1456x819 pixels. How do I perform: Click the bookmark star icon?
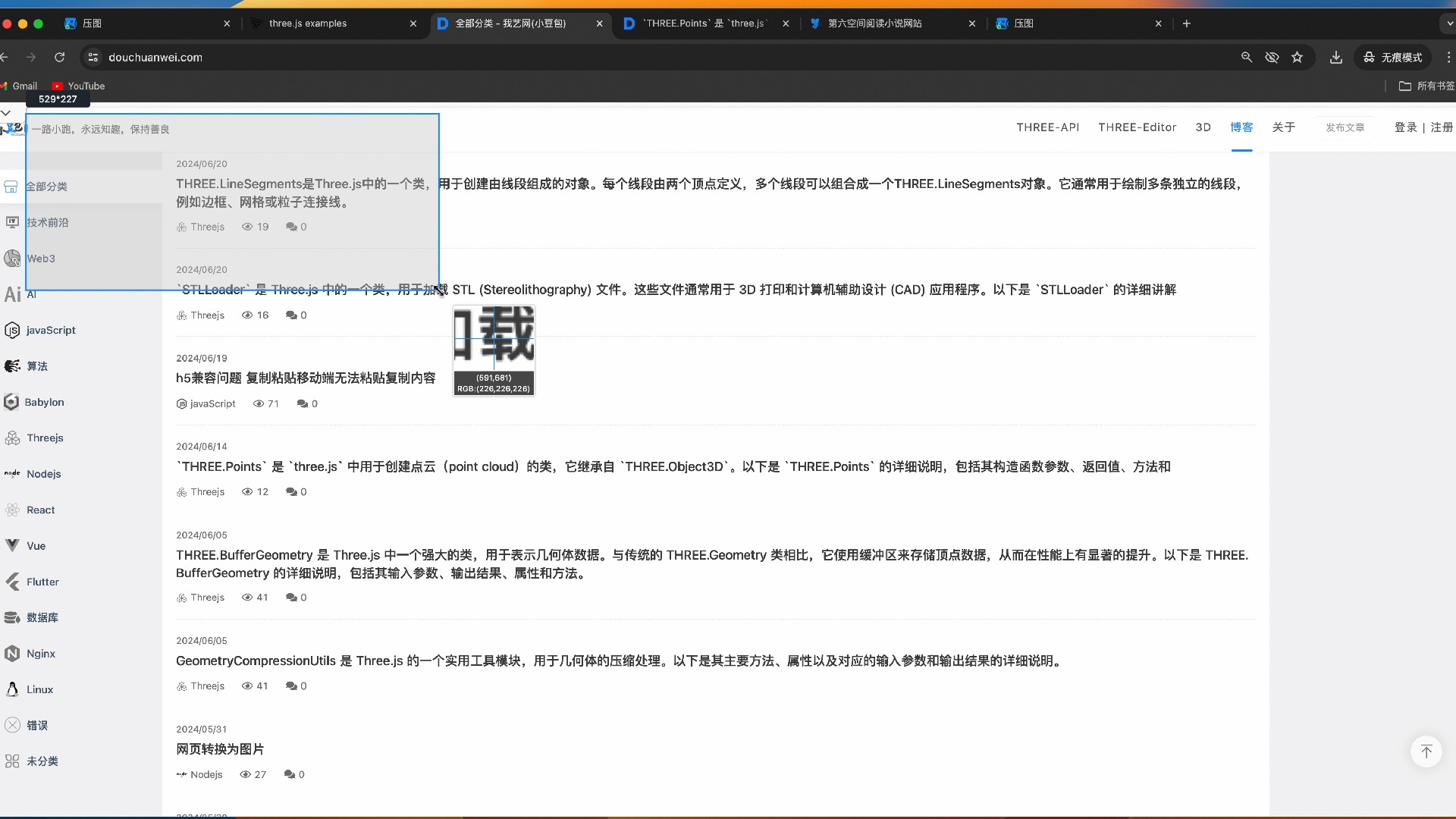click(1298, 57)
